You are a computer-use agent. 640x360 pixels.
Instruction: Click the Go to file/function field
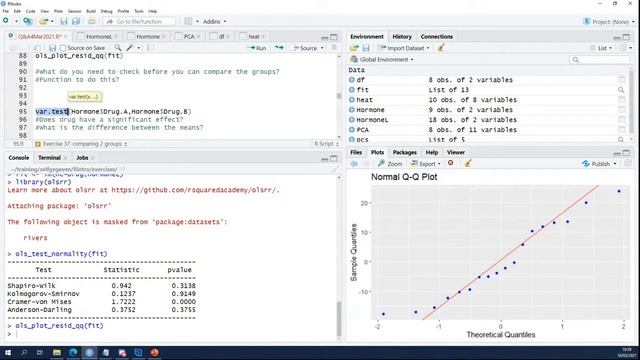(x=139, y=21)
